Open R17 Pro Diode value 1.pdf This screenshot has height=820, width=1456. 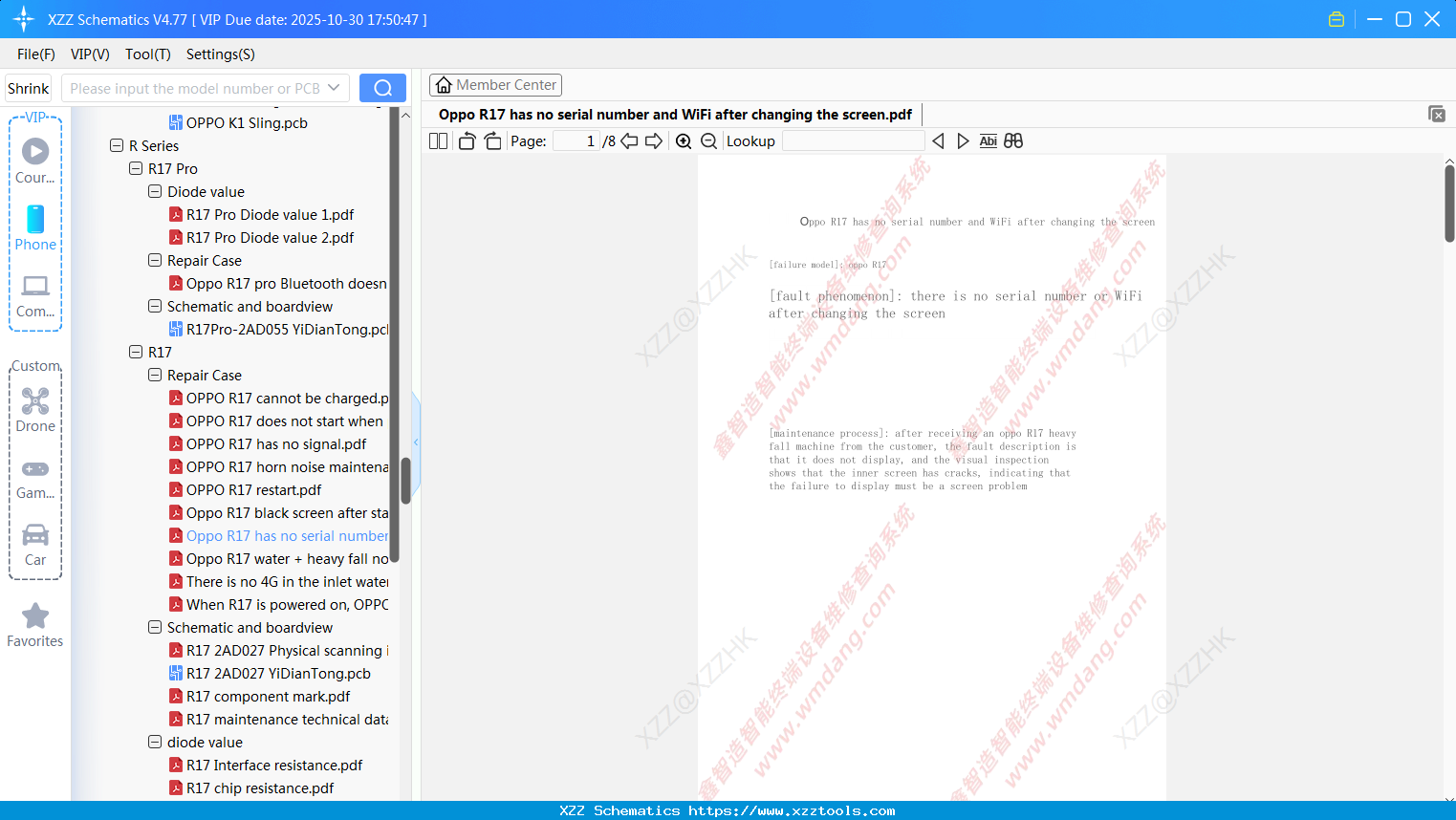click(262, 215)
